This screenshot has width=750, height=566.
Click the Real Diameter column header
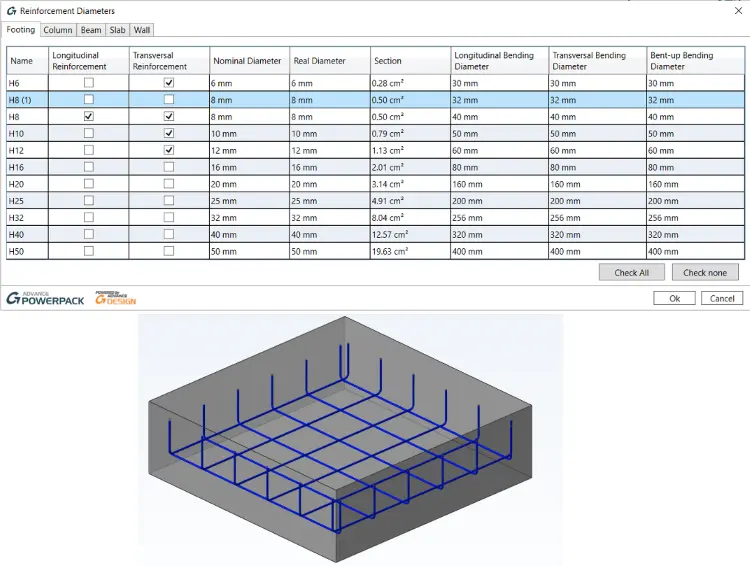(x=330, y=61)
